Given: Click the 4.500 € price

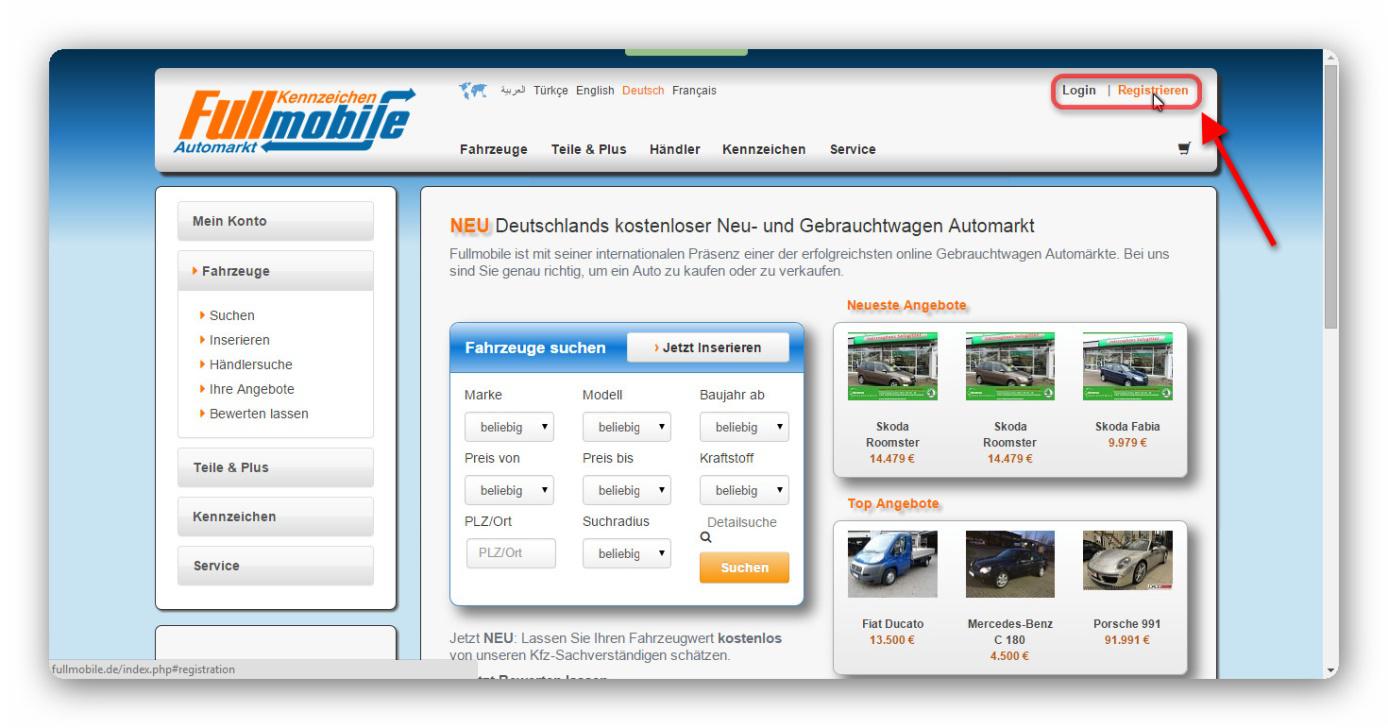Looking at the screenshot, I should (x=1010, y=656).
